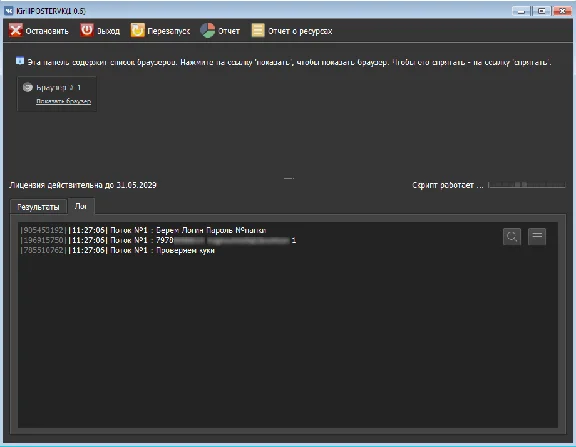Click the red X Остановить icon
This screenshot has width=576, height=447.
coord(16,30)
